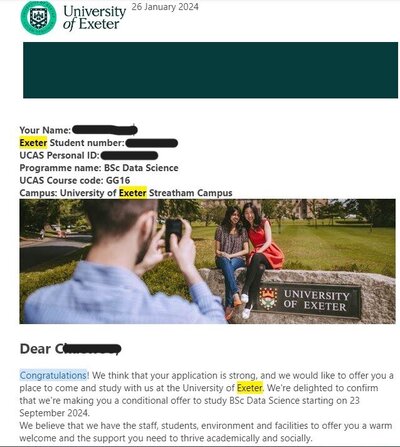Click the redacted UCAS Personal ID
The height and width of the screenshot is (447, 400).
pyautogui.click(x=129, y=155)
